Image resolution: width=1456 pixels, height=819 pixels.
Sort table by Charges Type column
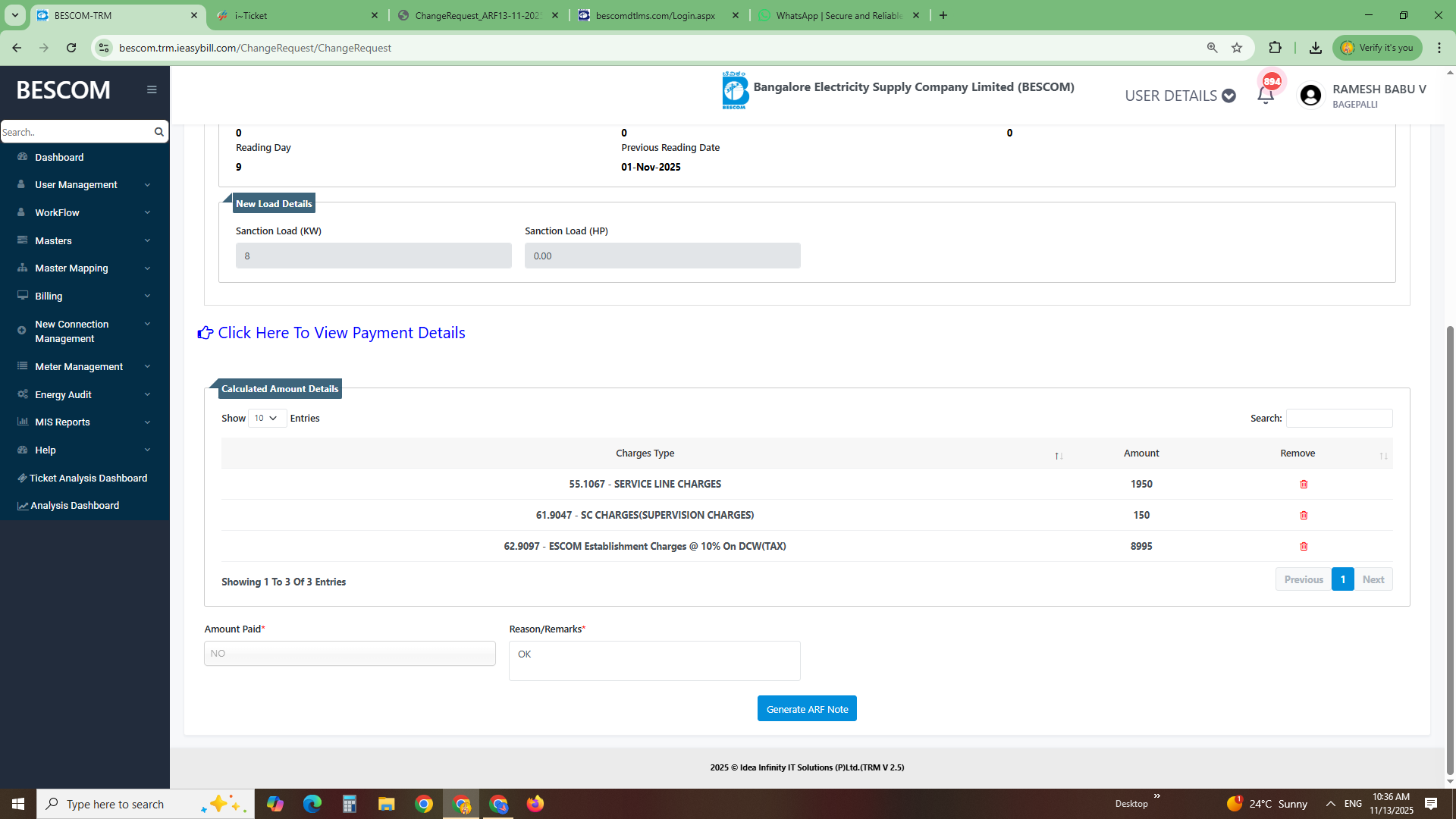[645, 453]
